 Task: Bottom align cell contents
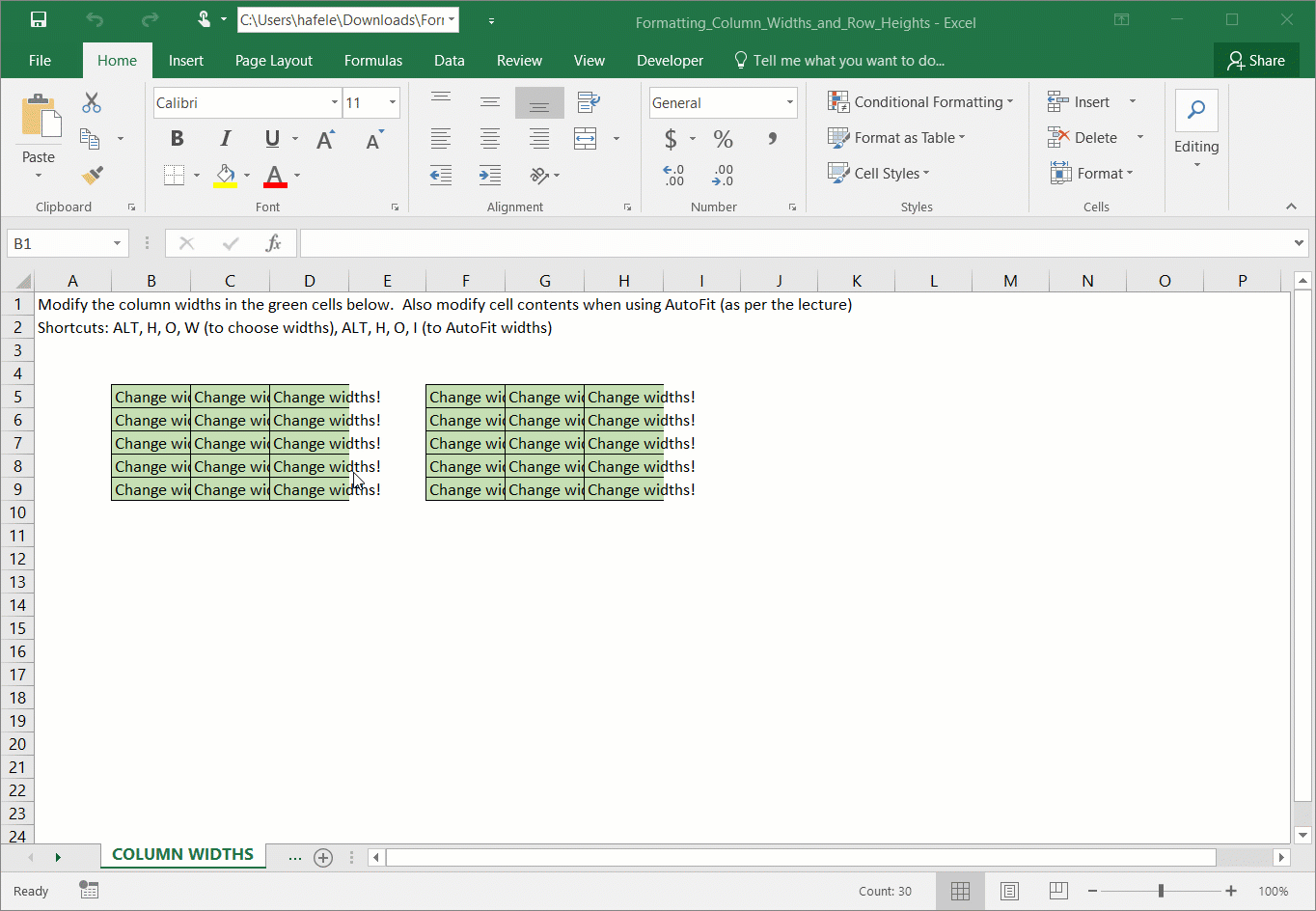(x=539, y=102)
